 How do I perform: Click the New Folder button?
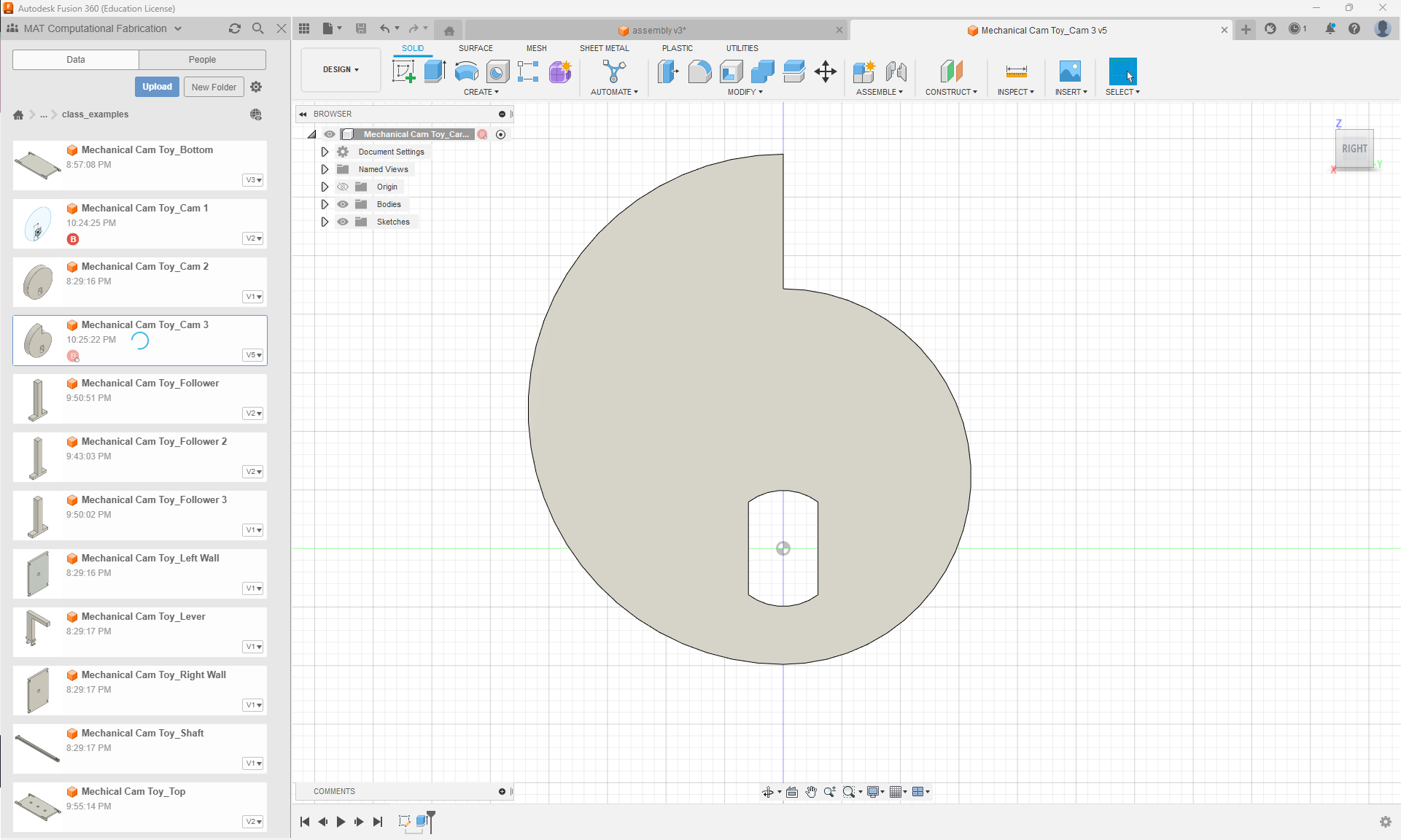coord(213,86)
